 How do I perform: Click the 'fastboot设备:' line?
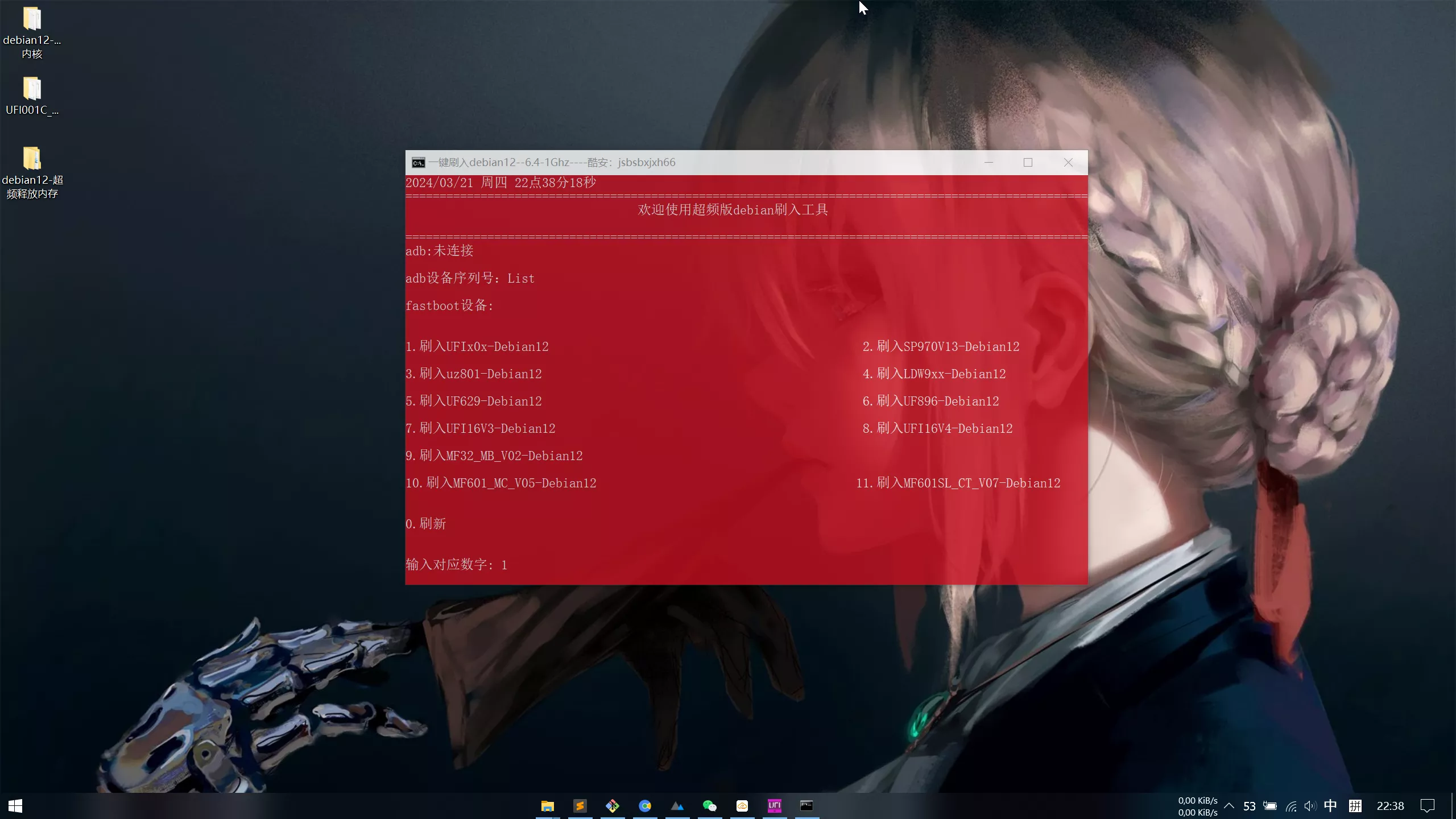point(450,305)
